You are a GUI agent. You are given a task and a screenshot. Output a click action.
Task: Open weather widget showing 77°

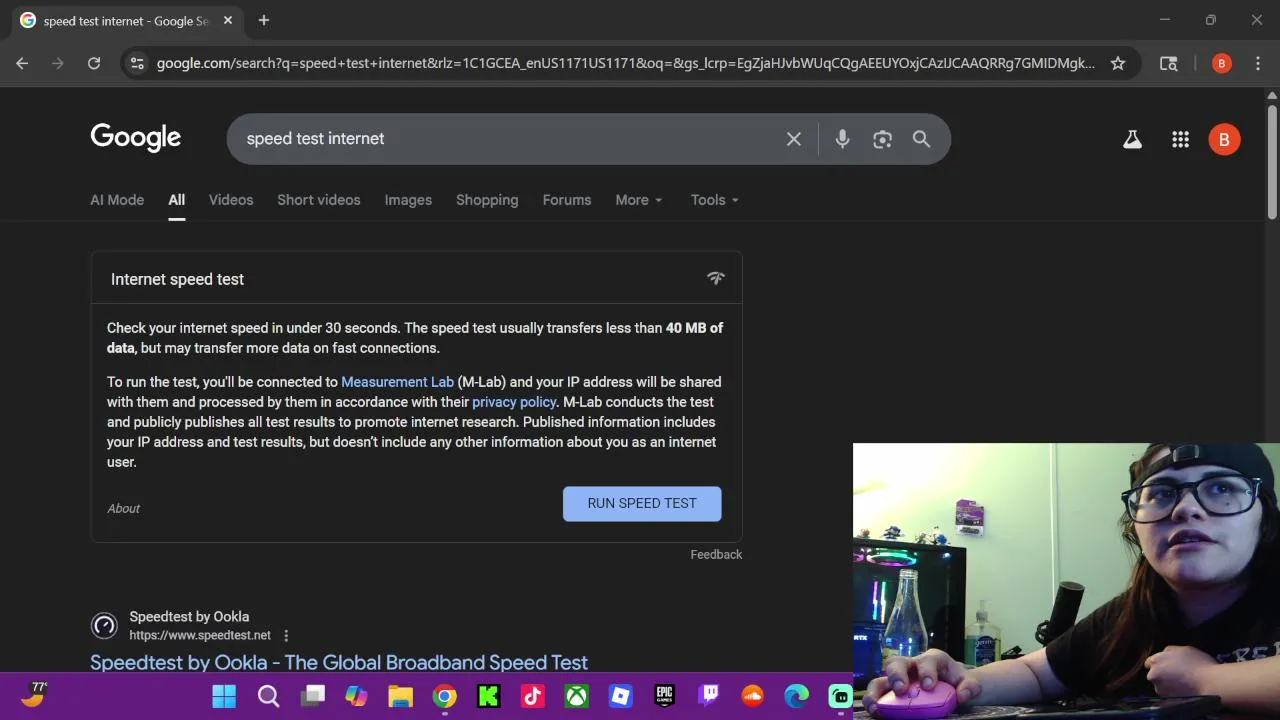(x=33, y=694)
